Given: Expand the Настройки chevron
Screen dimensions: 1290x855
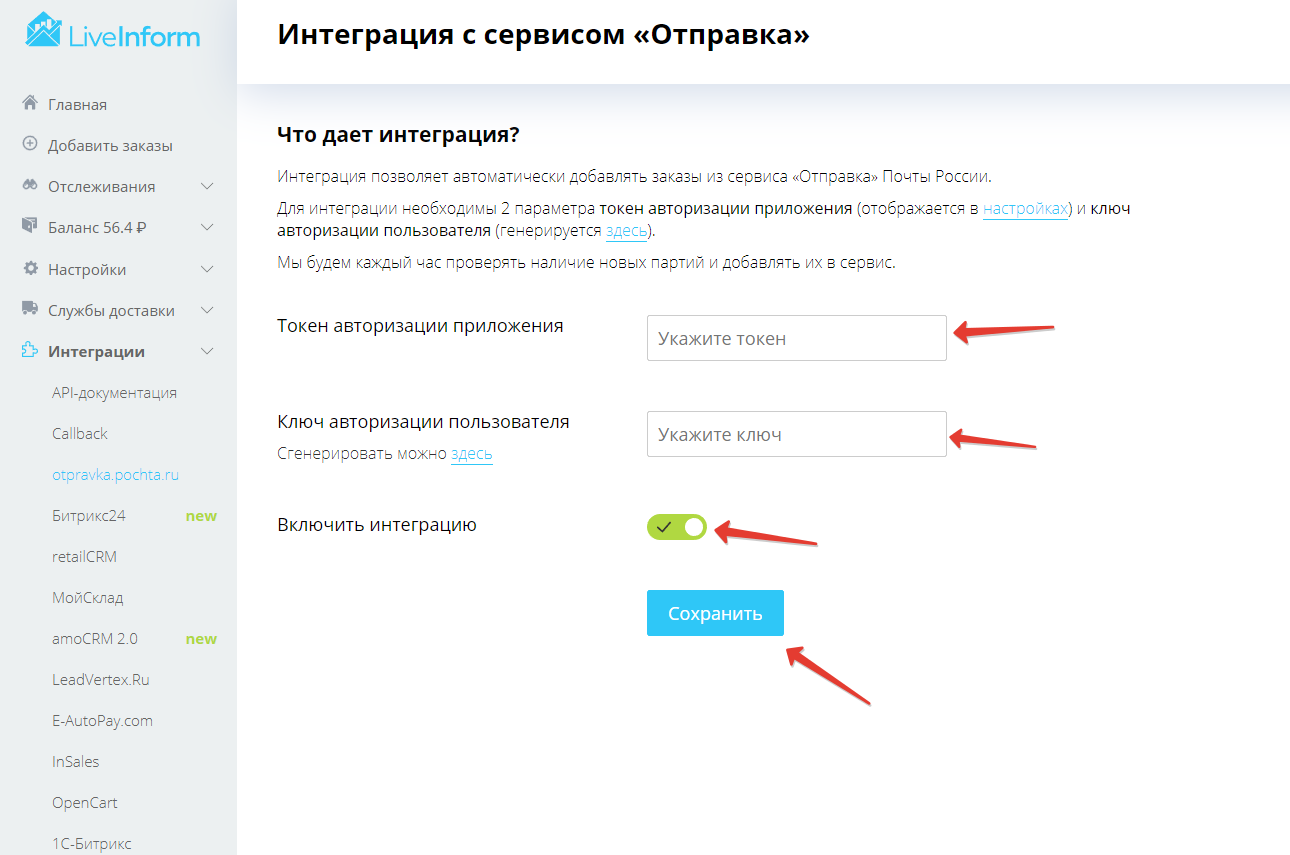Looking at the screenshot, I should [x=207, y=269].
